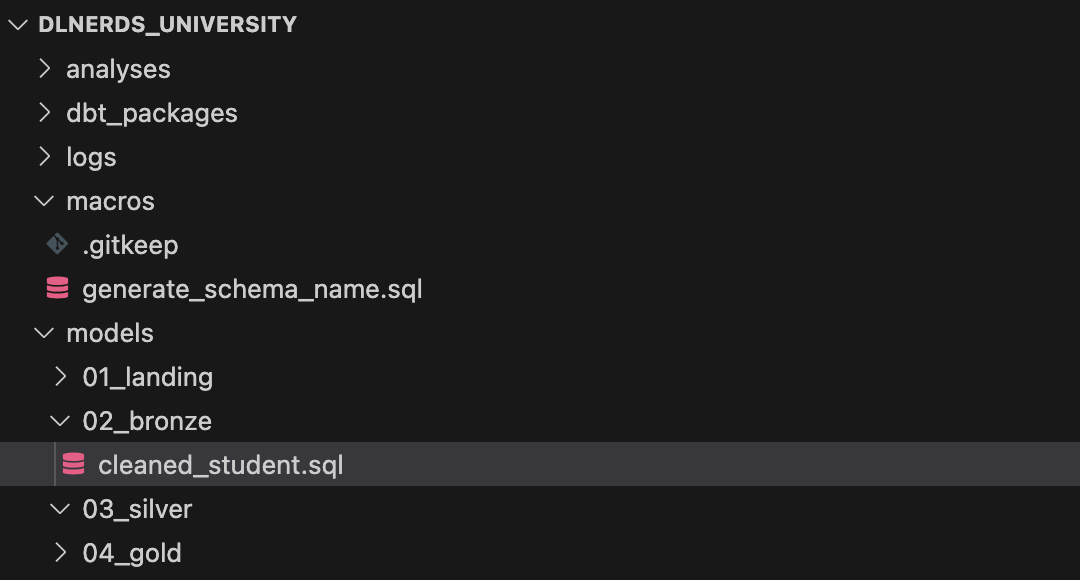The width and height of the screenshot is (1080, 580).
Task: Collapse the models folder
Action: 44,332
